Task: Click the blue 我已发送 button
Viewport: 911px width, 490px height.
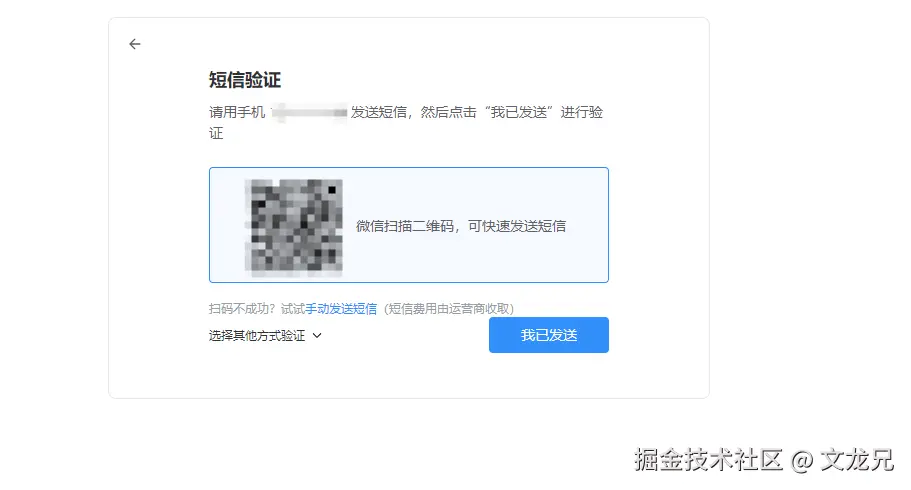Action: [x=548, y=335]
